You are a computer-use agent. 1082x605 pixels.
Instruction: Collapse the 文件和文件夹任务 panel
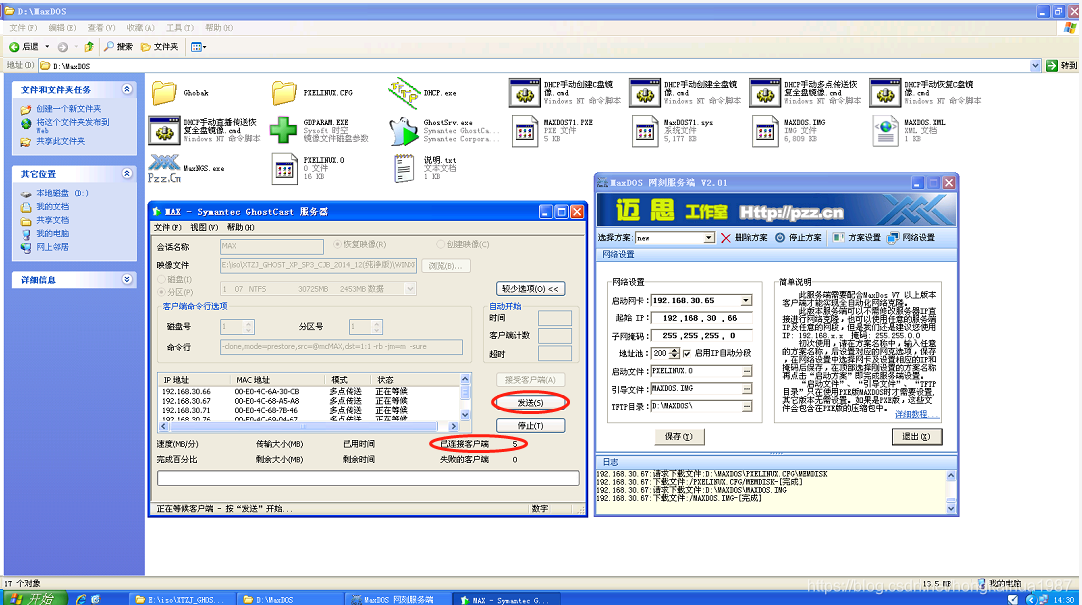point(127,89)
